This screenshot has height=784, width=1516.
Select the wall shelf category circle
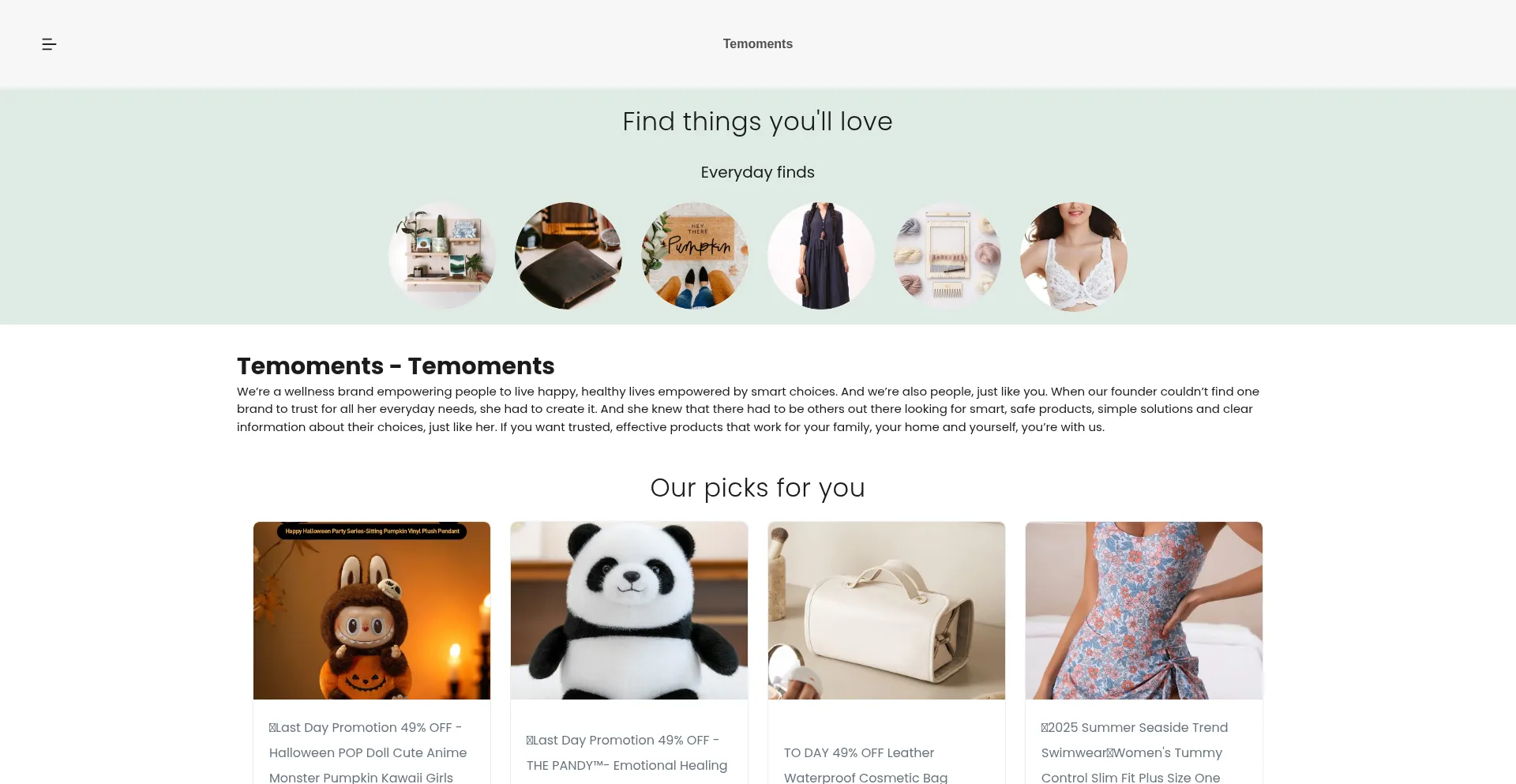click(442, 256)
